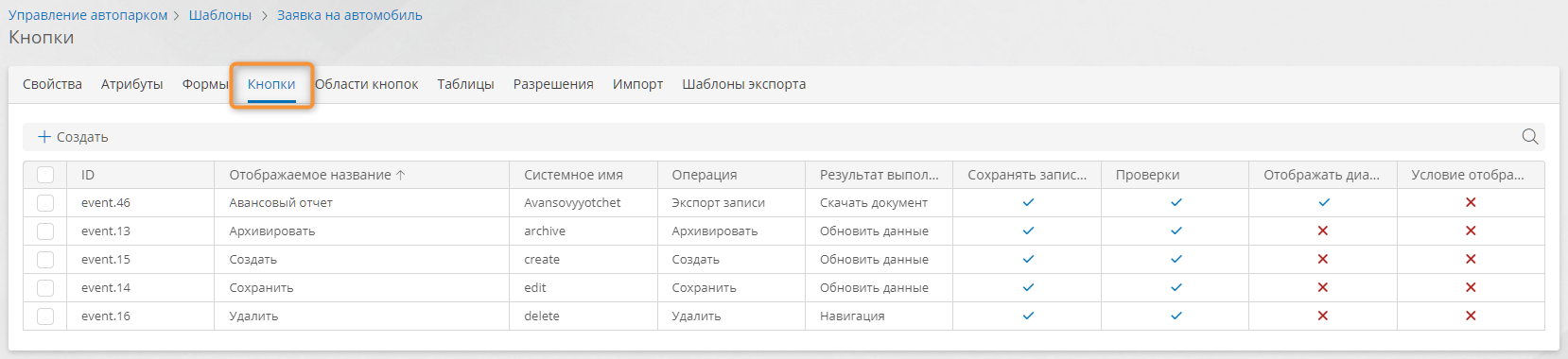The image size is (1568, 359).
Task: Open the Таблицы tab
Action: click(465, 84)
